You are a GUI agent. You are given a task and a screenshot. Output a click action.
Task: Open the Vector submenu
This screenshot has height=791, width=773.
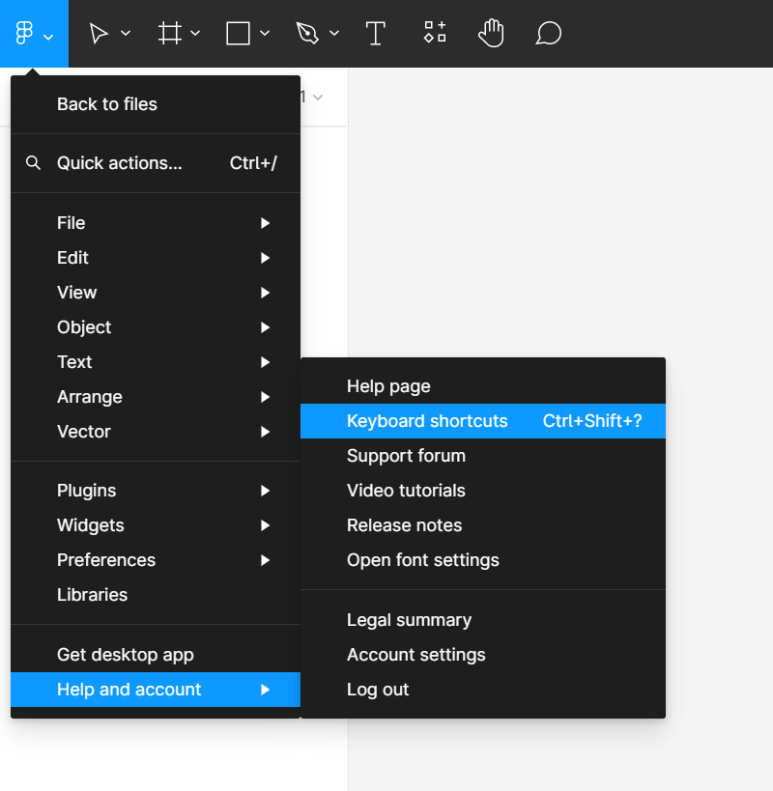click(155, 432)
